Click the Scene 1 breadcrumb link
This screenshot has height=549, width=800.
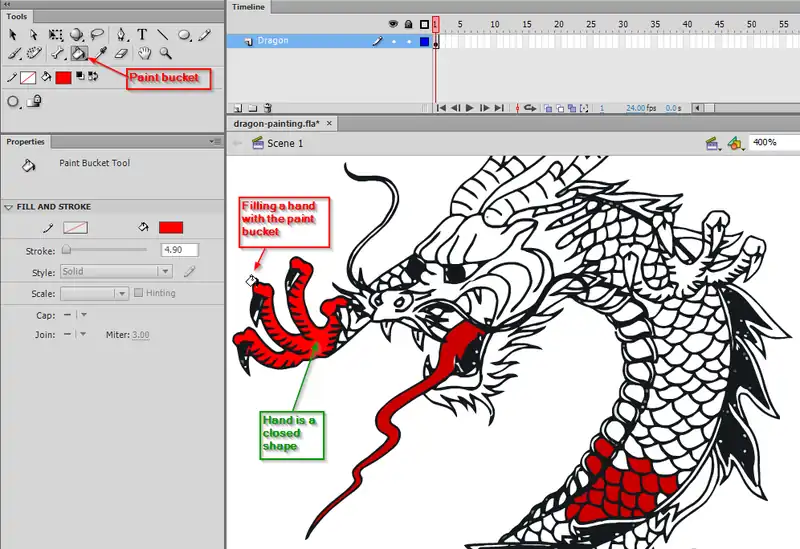284,143
